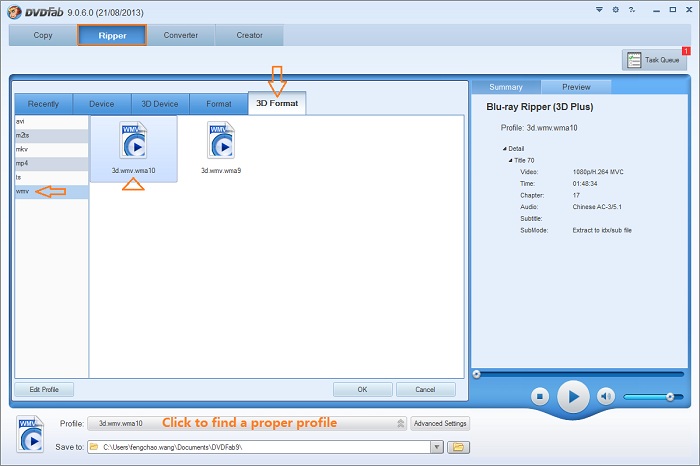This screenshot has width=700, height=466.
Task: Choose m2ts in format list
Action: pos(51,135)
